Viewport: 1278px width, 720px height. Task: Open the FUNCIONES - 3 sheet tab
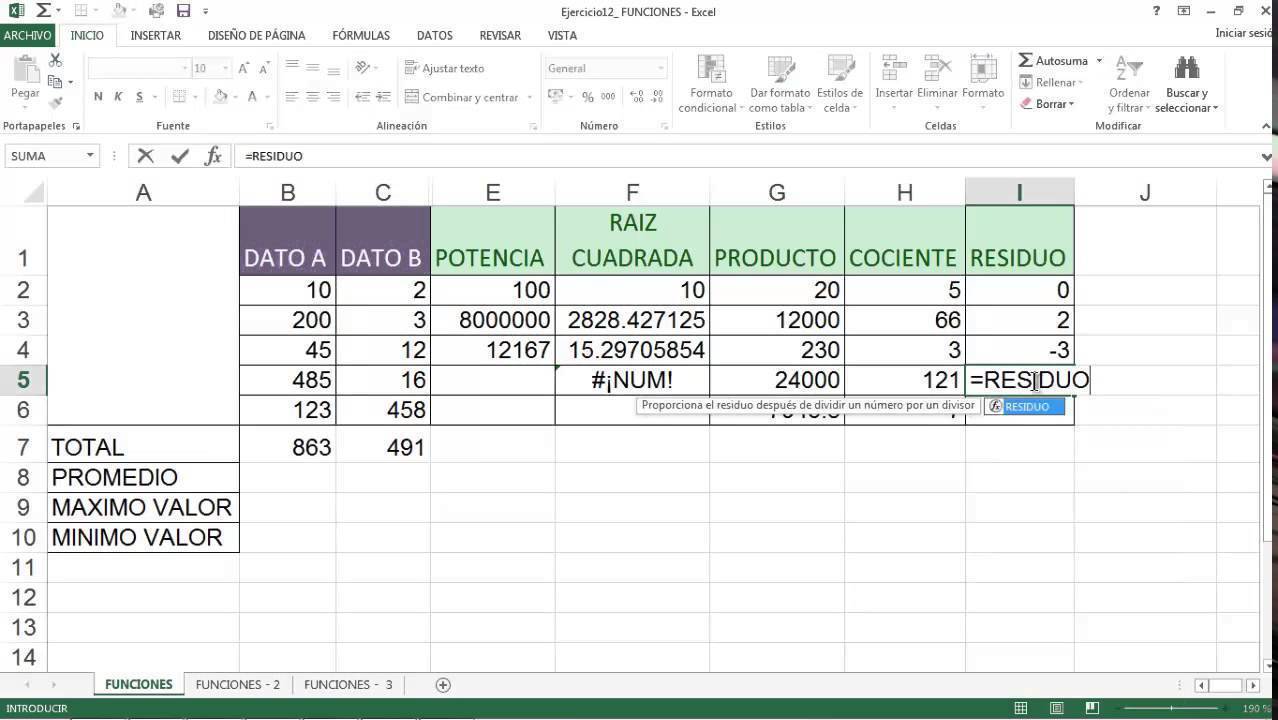pos(348,685)
